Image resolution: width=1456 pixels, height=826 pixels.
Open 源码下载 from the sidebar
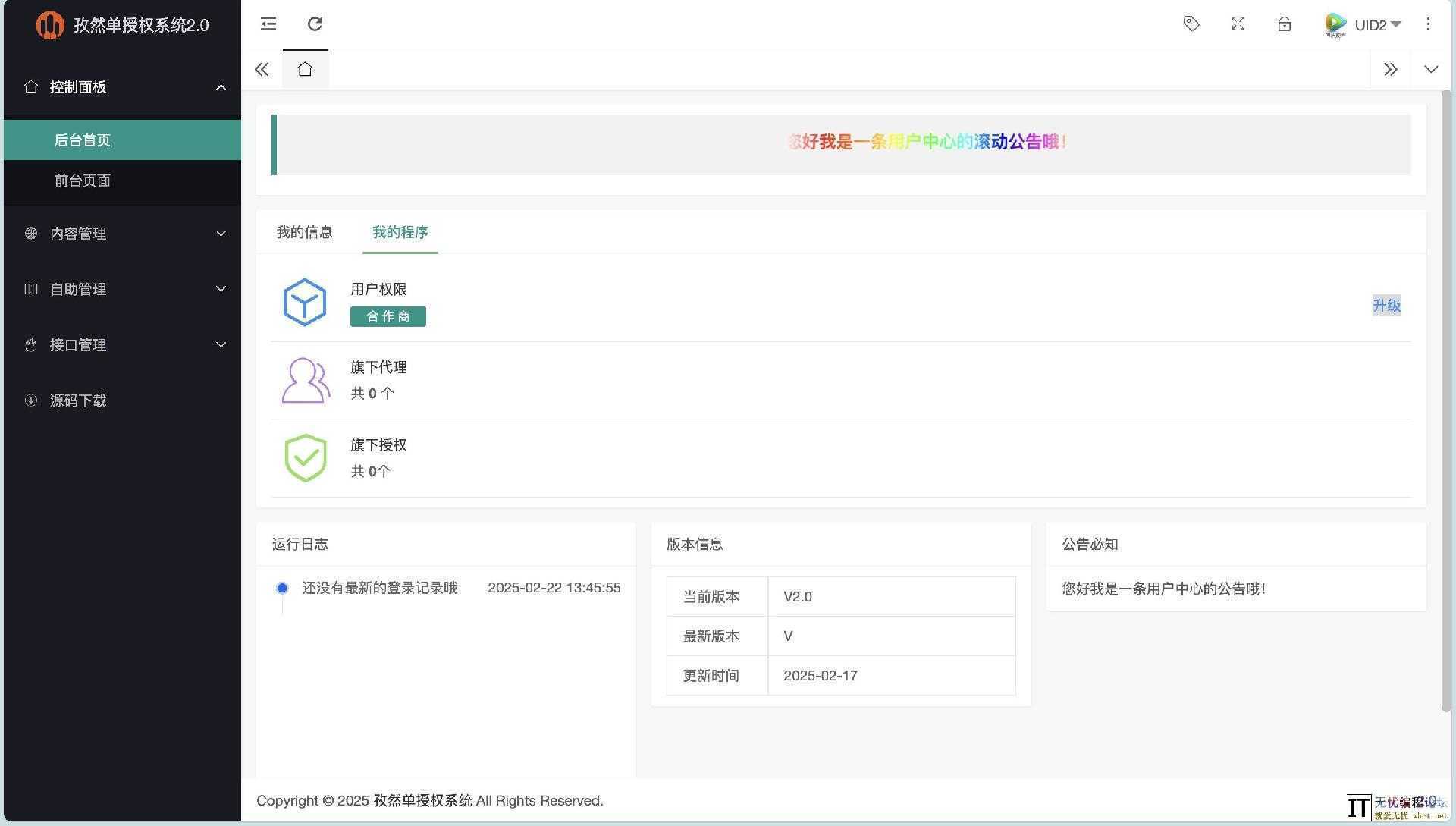point(78,400)
